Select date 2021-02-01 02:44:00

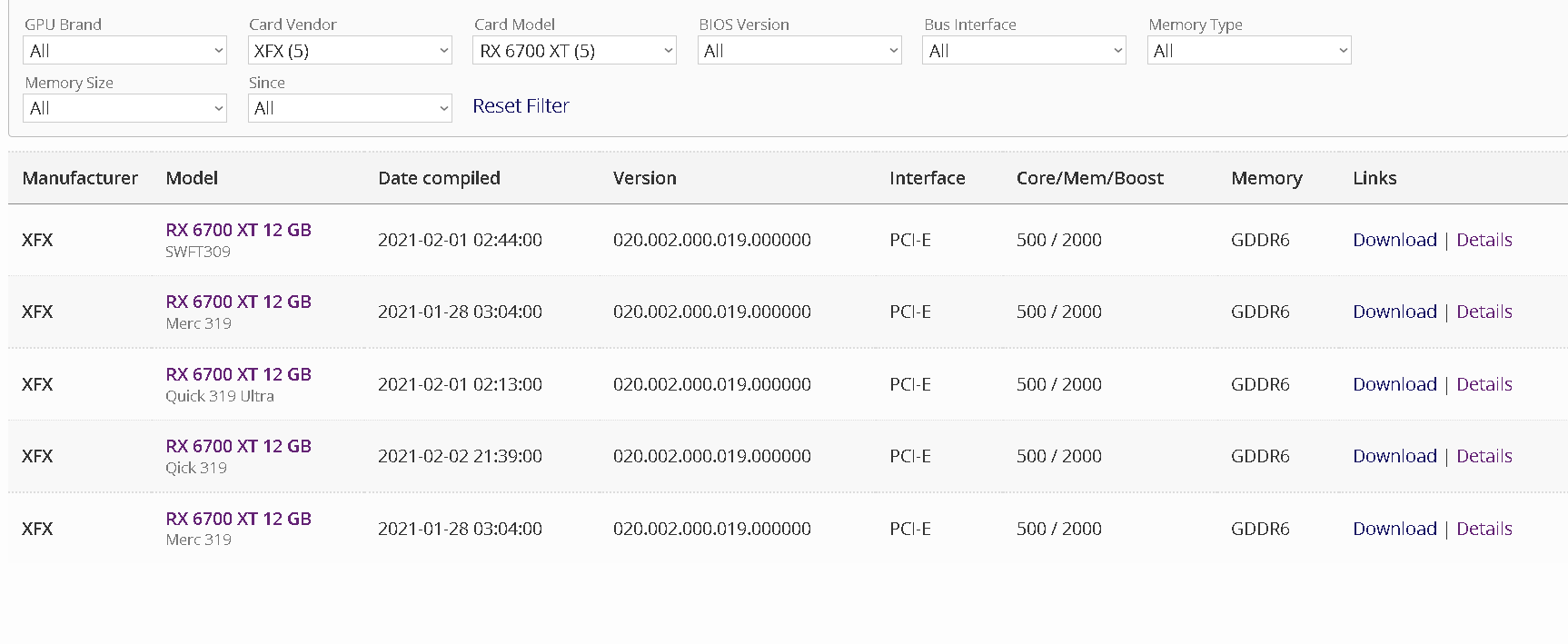460,240
